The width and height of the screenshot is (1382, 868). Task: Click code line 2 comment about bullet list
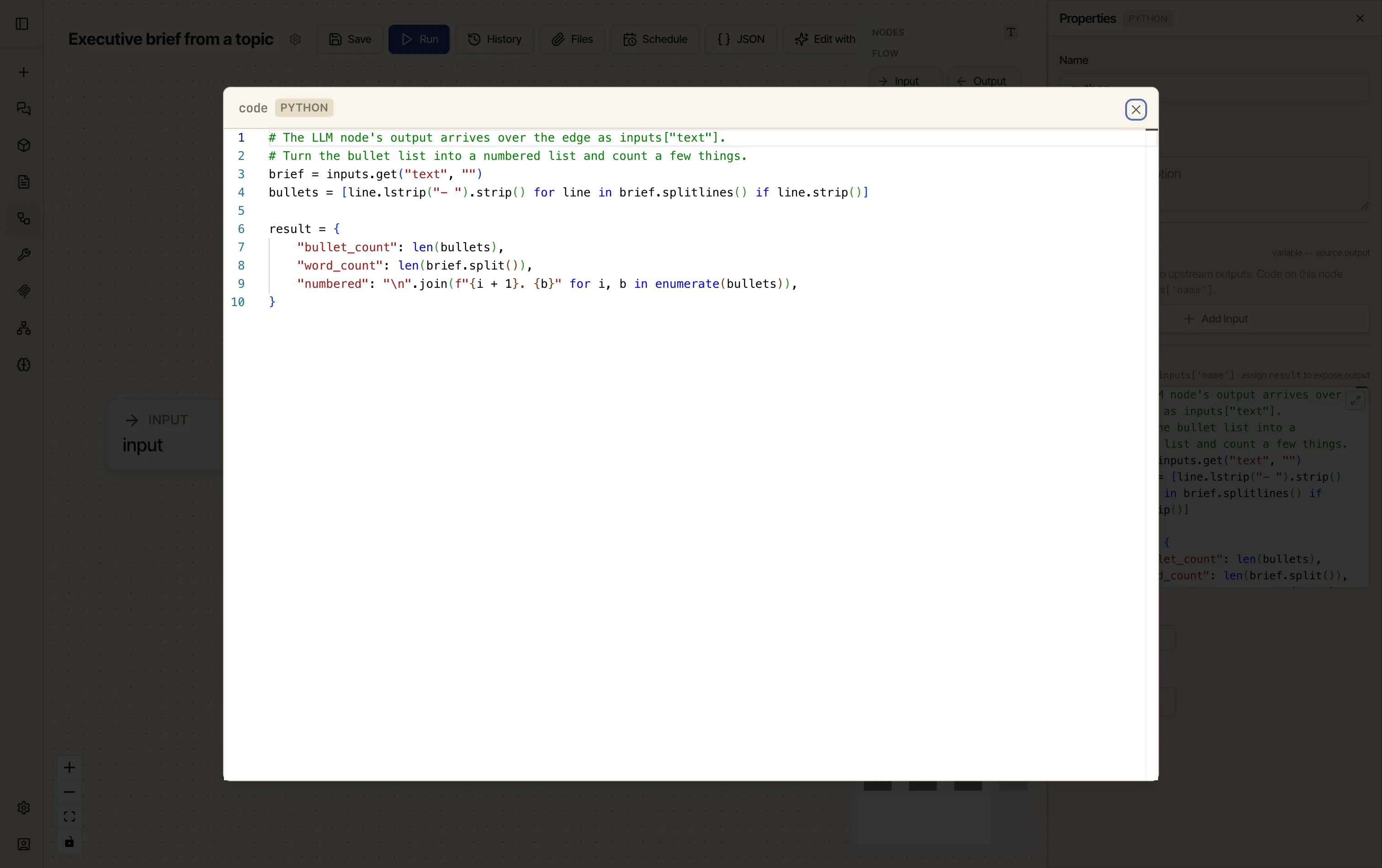(508, 156)
